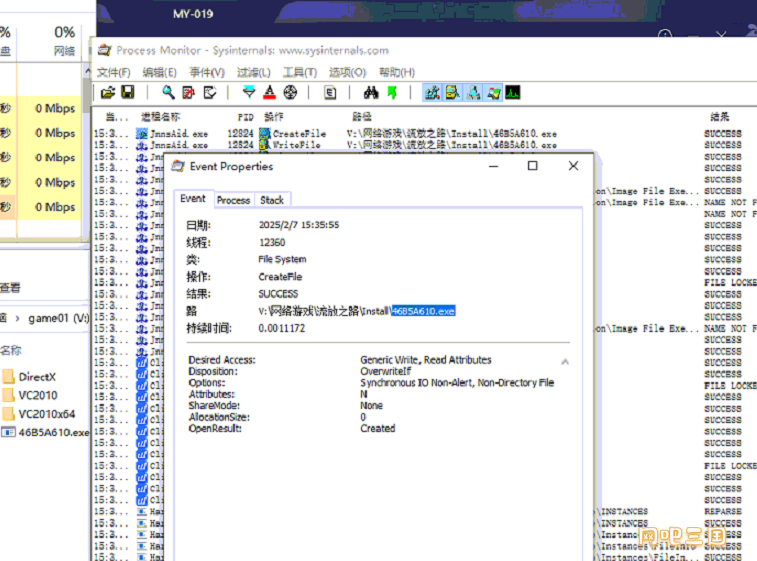Image resolution: width=757 pixels, height=561 pixels.
Task: Toggle event capture with the magnifier icon
Action: pyautogui.click(x=168, y=92)
